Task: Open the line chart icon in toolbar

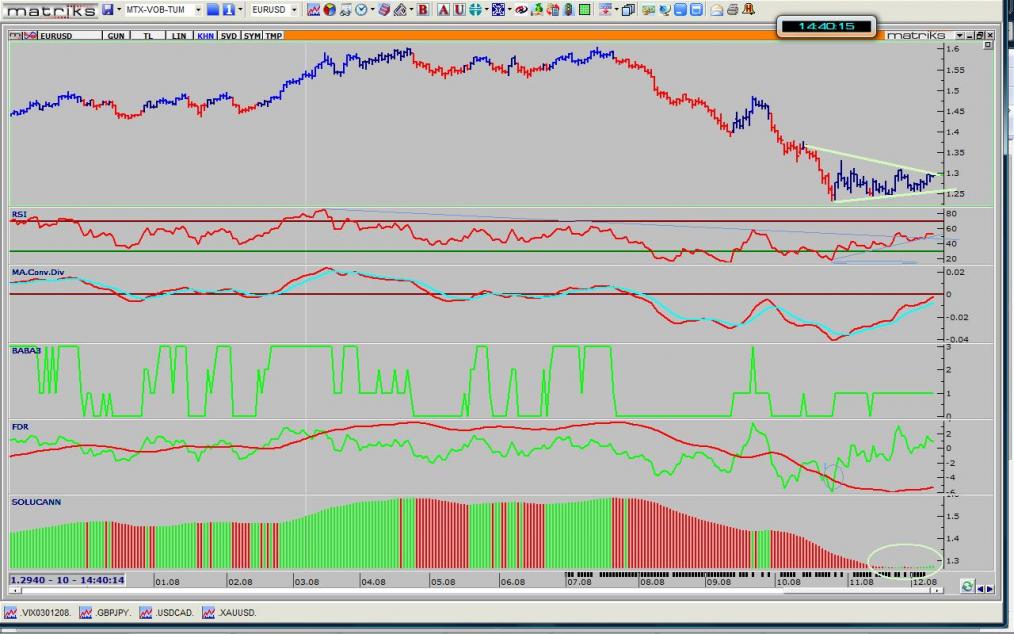Action: tap(314, 9)
